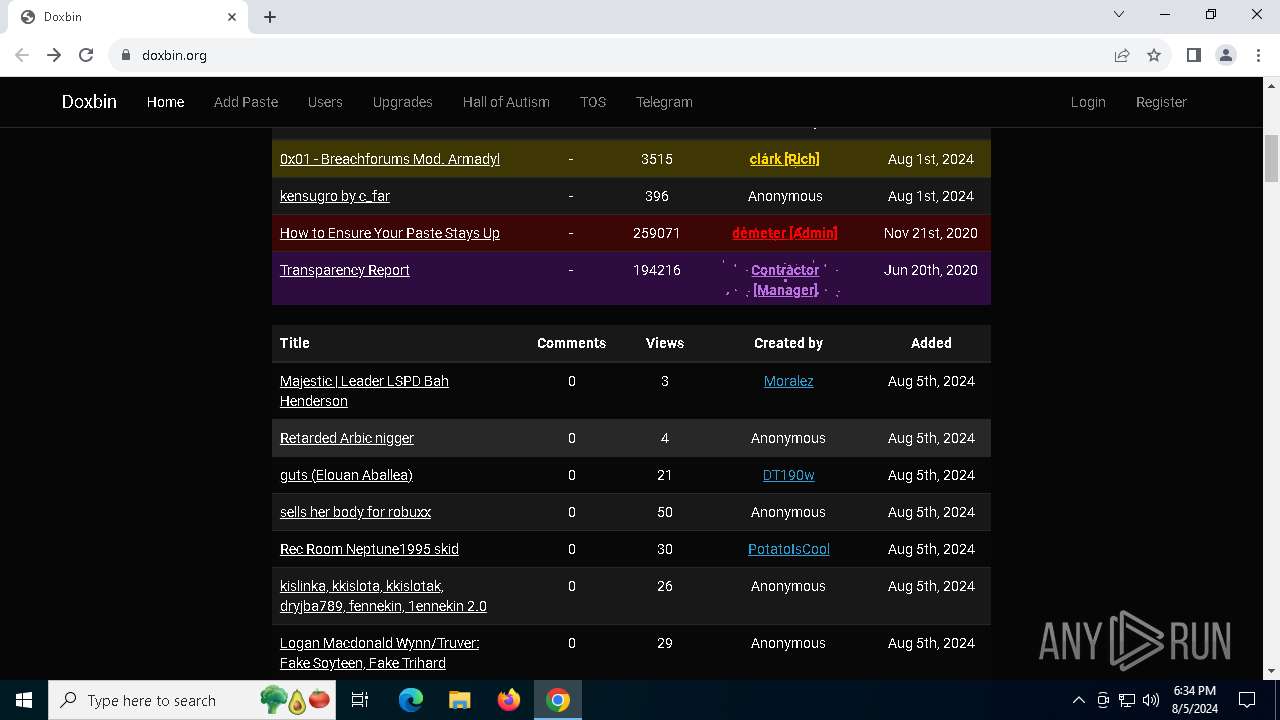Open the clark [Rich] user profile

[x=785, y=159]
